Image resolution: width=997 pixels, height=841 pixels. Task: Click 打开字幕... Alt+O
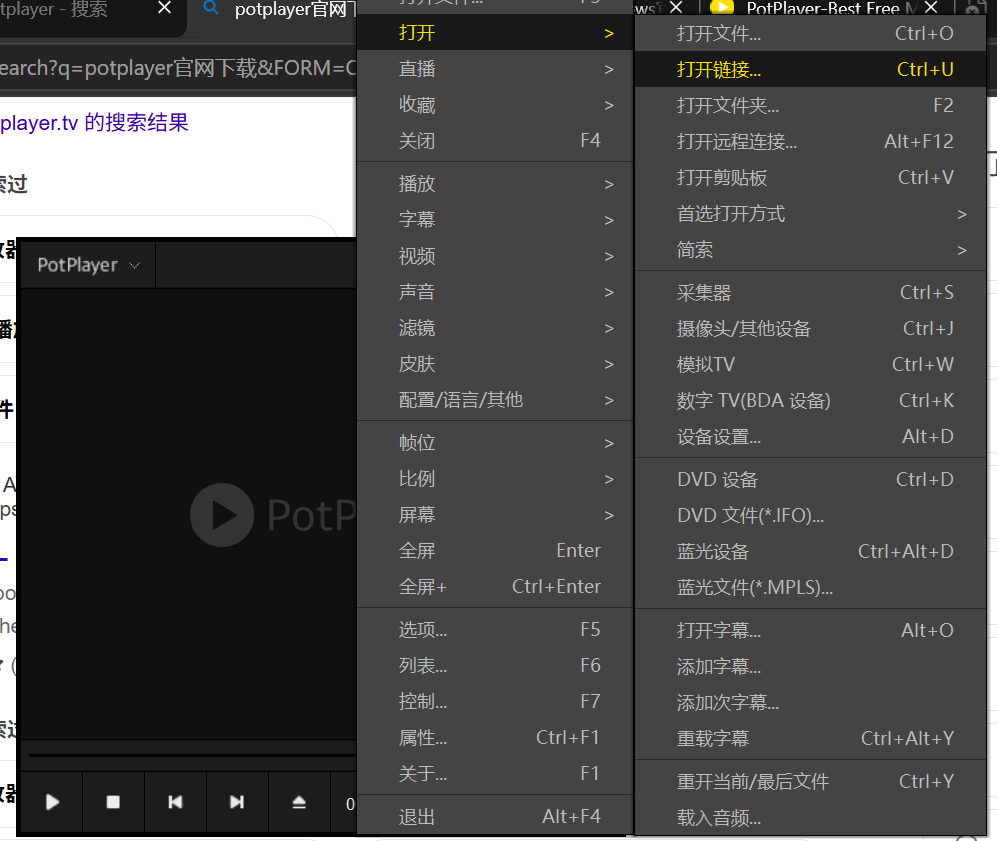811,631
